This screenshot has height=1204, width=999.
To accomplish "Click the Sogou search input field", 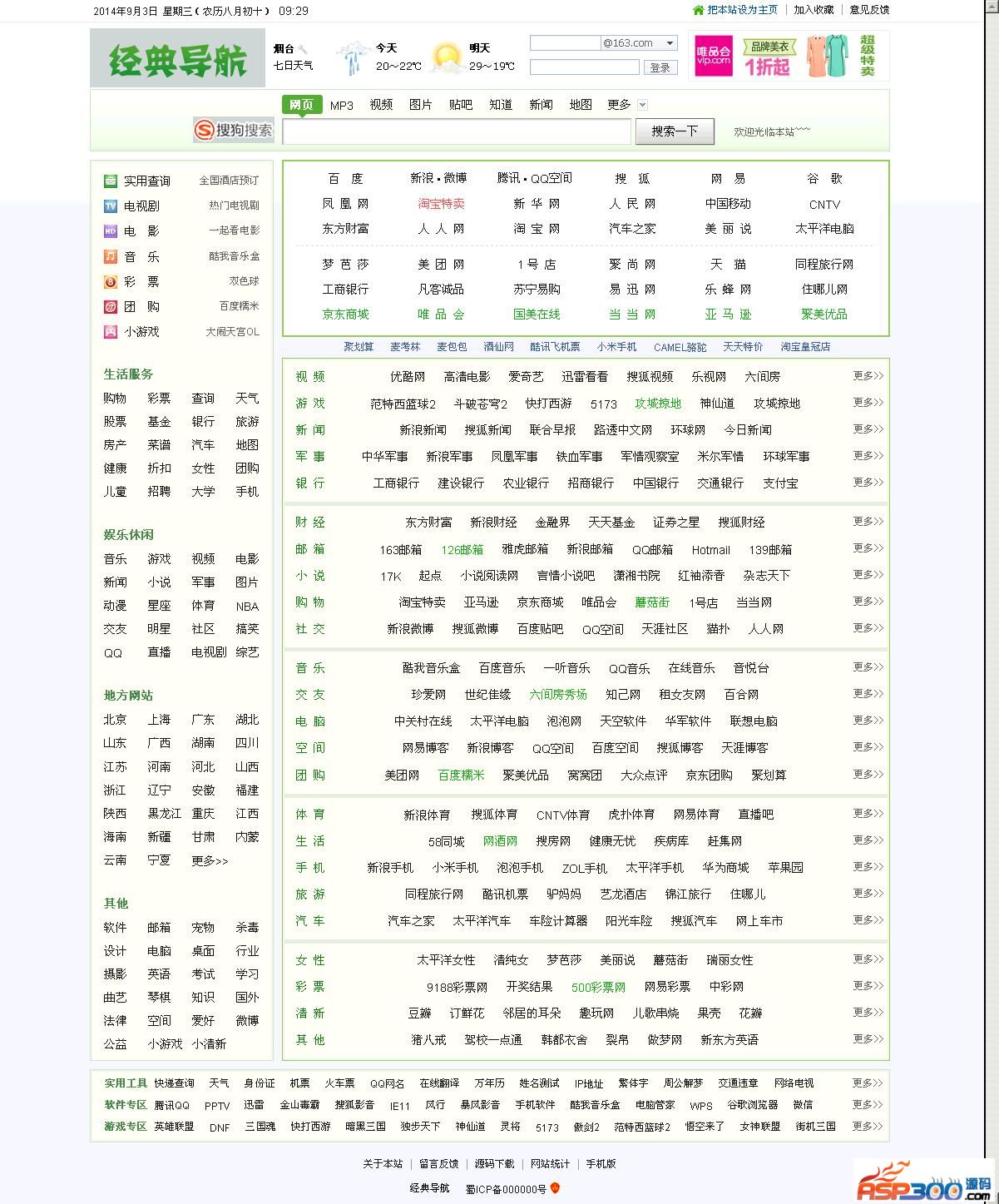I will (x=457, y=131).
